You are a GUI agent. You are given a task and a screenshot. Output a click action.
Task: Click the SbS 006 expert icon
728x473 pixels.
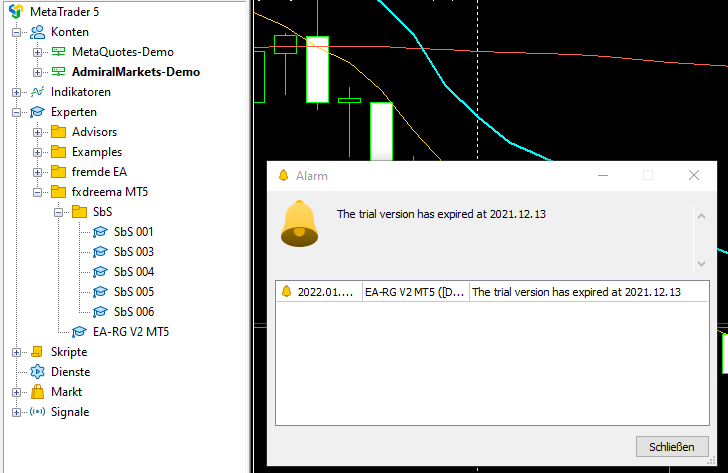click(x=100, y=311)
